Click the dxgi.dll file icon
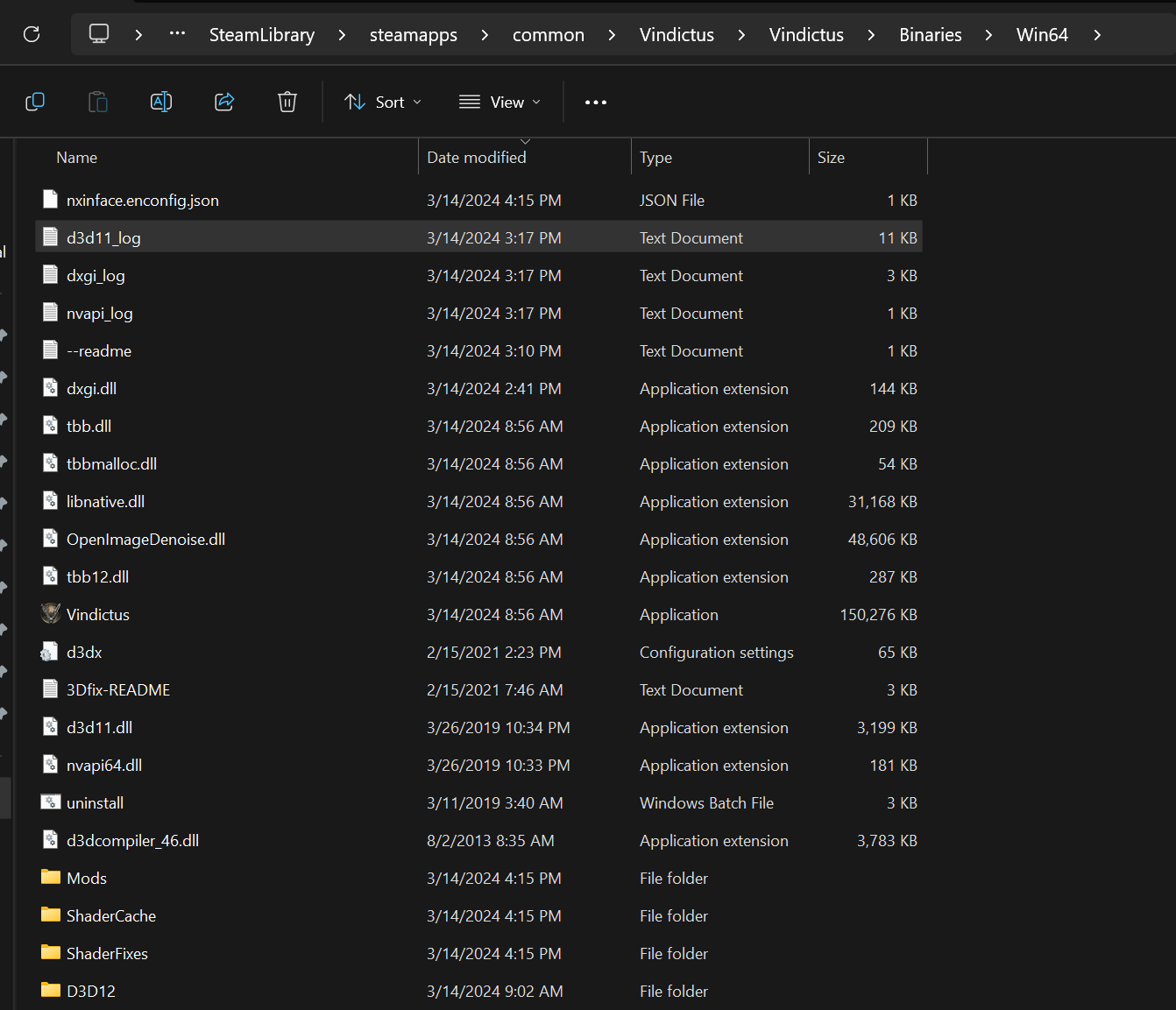This screenshot has width=1176, height=1010. (51, 387)
